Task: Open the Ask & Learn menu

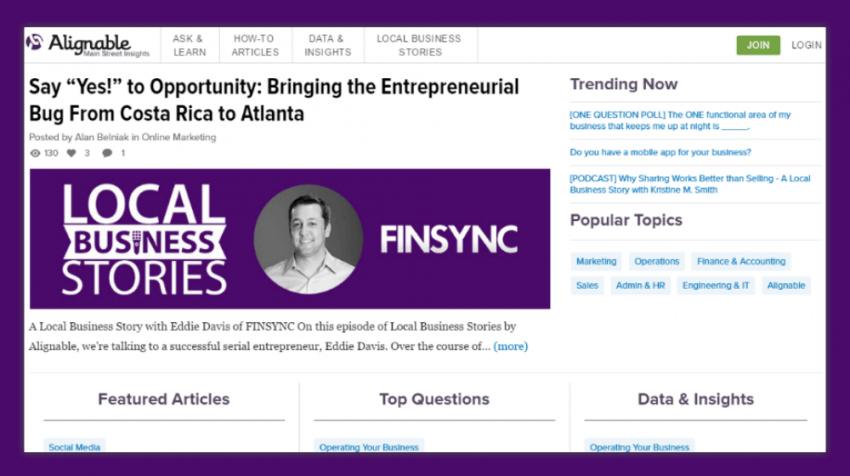Action: pyautogui.click(x=189, y=45)
